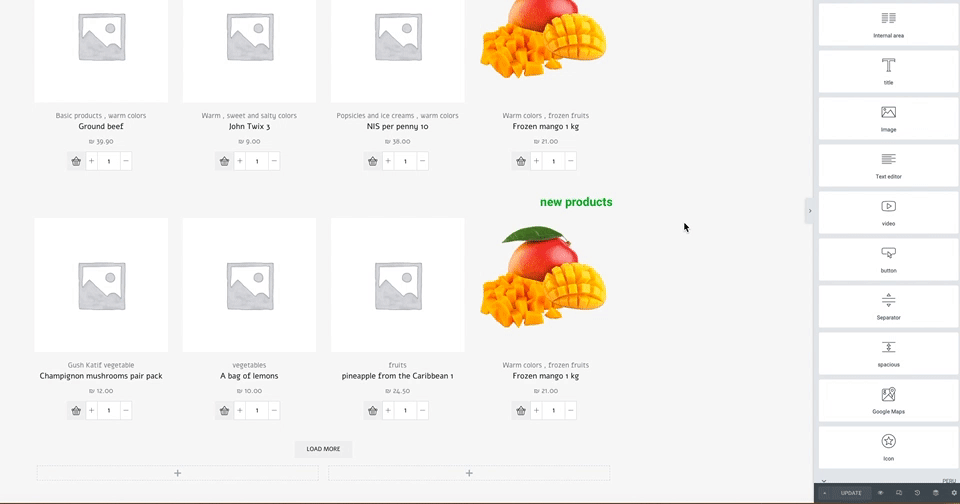Click the LOAD MORE button

click(x=323, y=449)
